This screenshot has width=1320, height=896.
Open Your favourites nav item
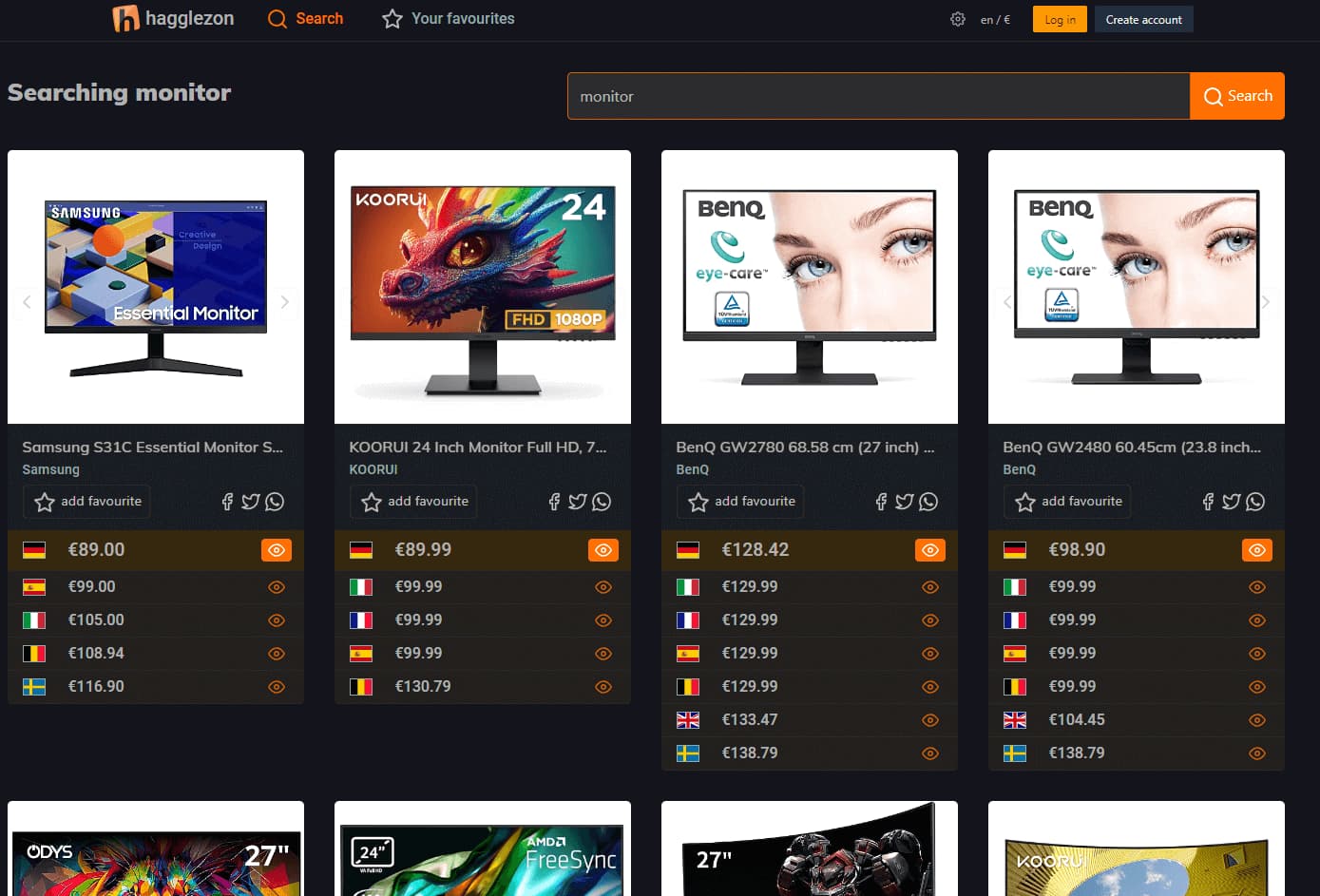coord(449,19)
